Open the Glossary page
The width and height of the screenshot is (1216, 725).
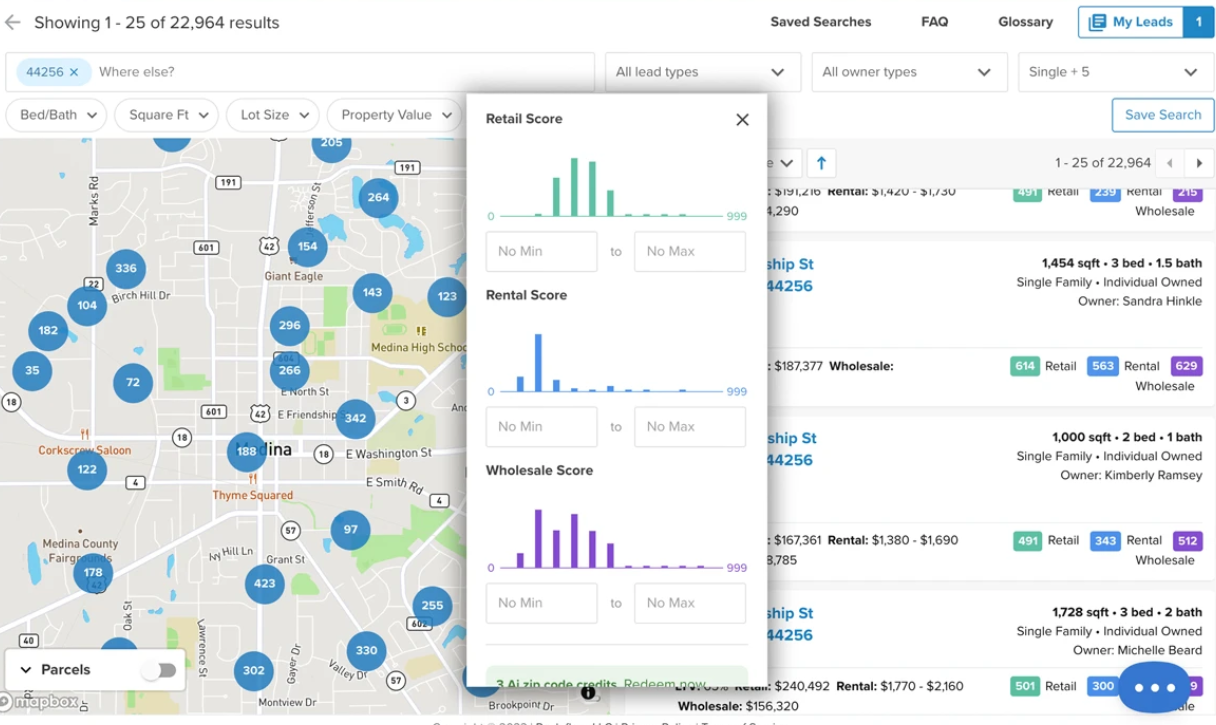(x=1025, y=22)
